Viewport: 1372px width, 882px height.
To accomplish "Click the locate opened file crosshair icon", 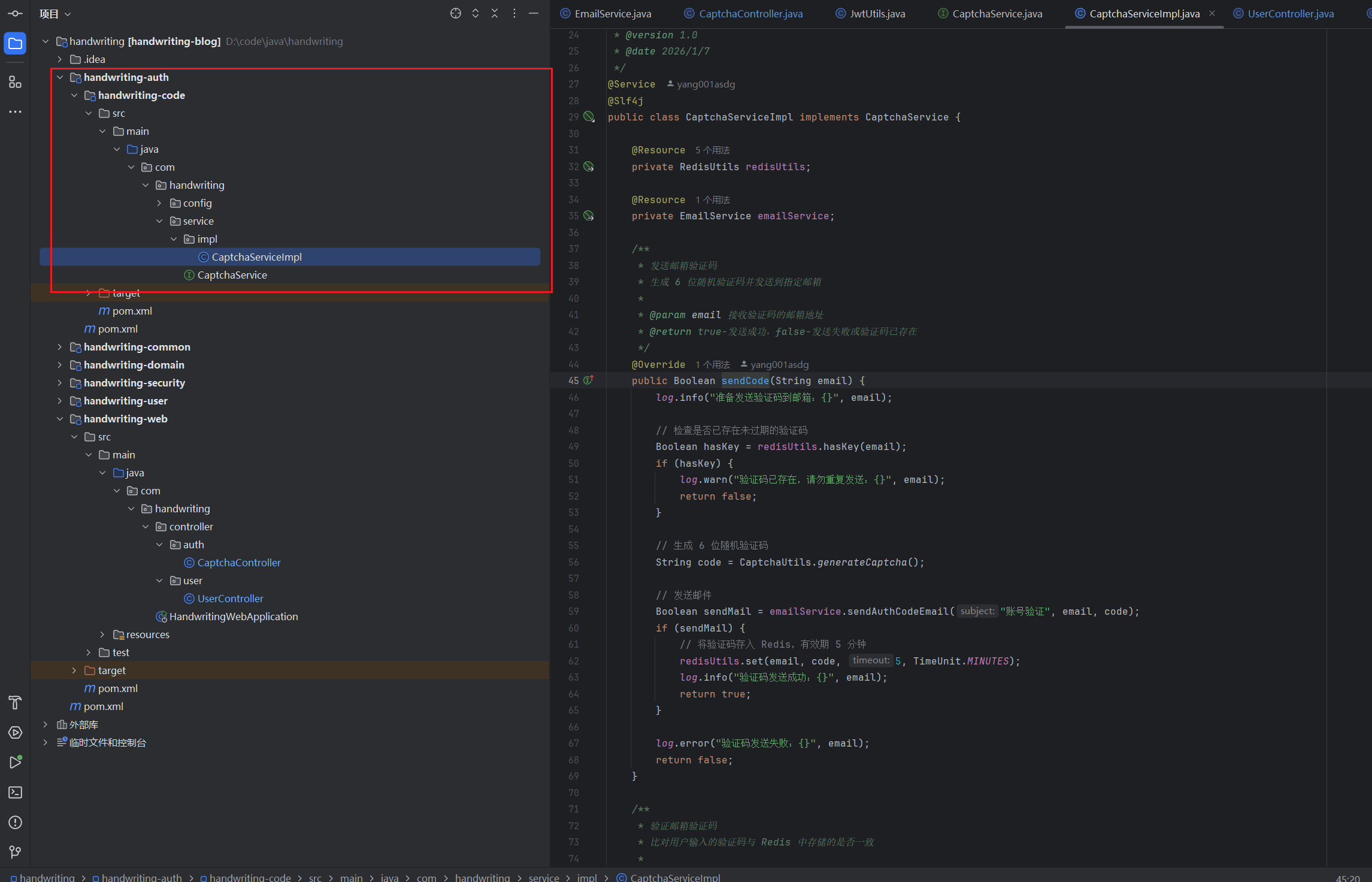I will pos(456,14).
